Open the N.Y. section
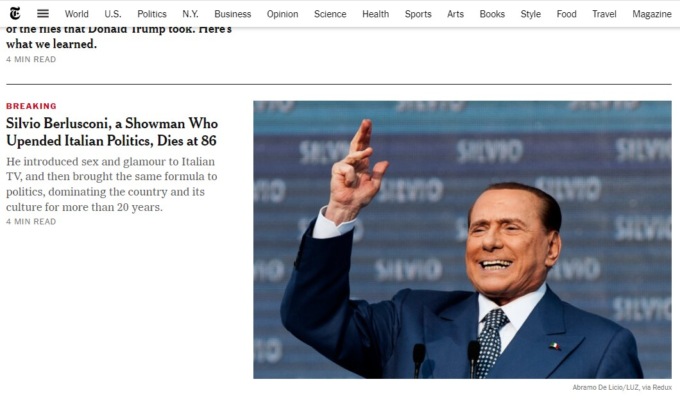Viewport: 680px width, 409px height. click(x=190, y=14)
